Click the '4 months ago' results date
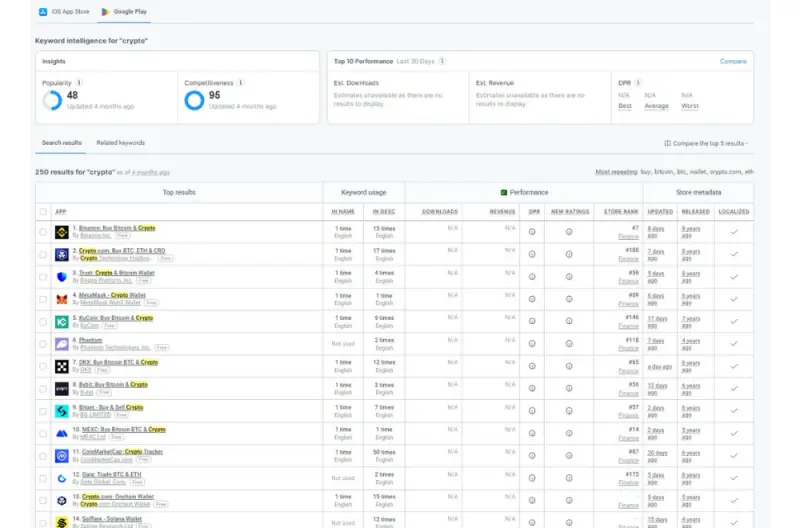Screen dimensions: 800x528 pos(151,172)
